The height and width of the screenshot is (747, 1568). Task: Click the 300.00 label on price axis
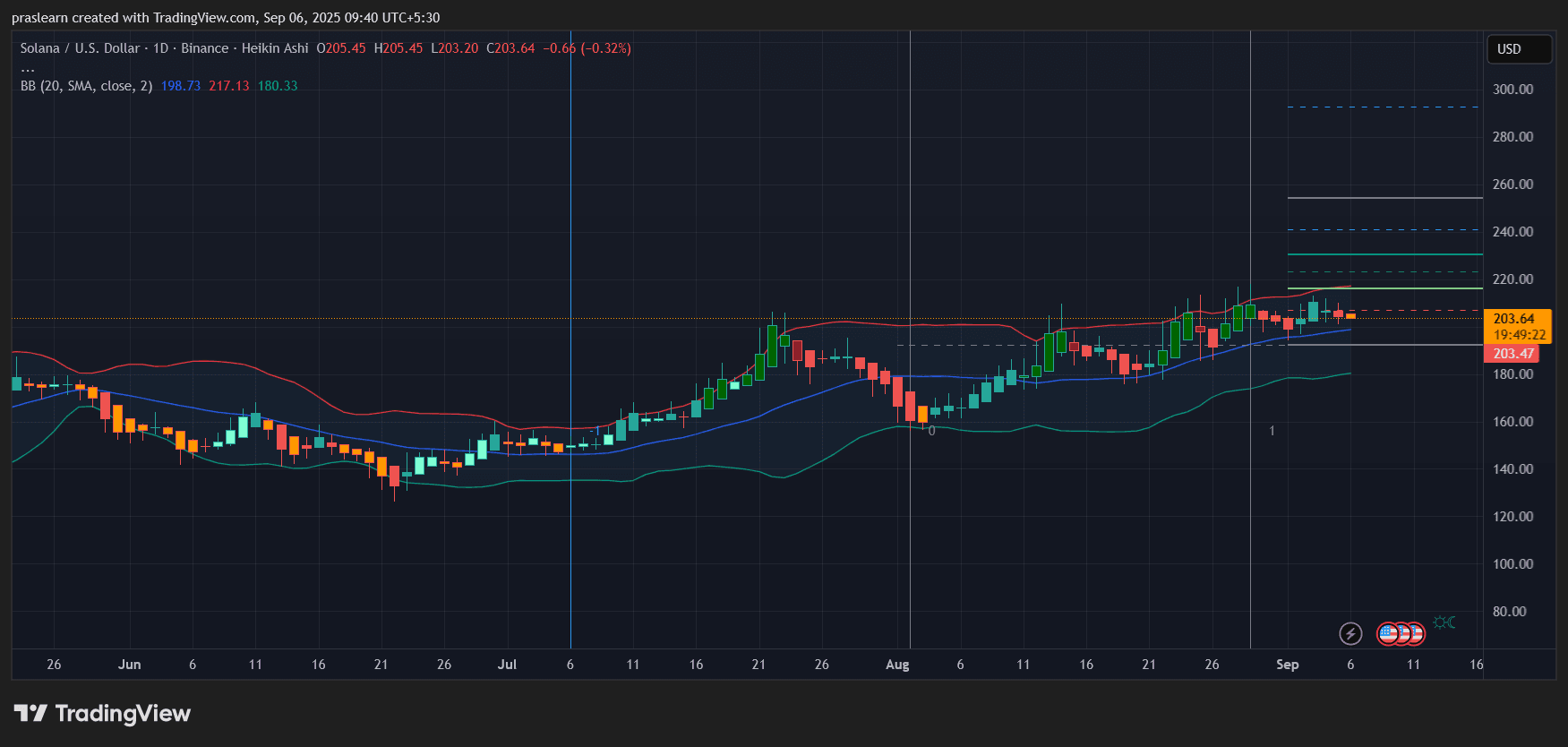click(x=1512, y=90)
